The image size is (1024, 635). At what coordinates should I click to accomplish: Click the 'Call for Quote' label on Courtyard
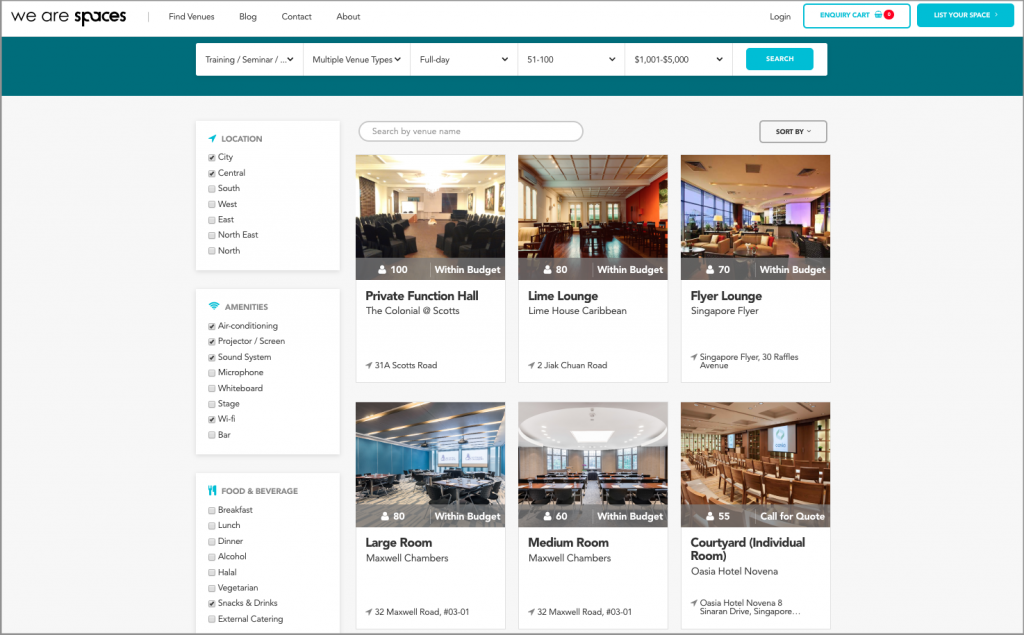point(792,516)
